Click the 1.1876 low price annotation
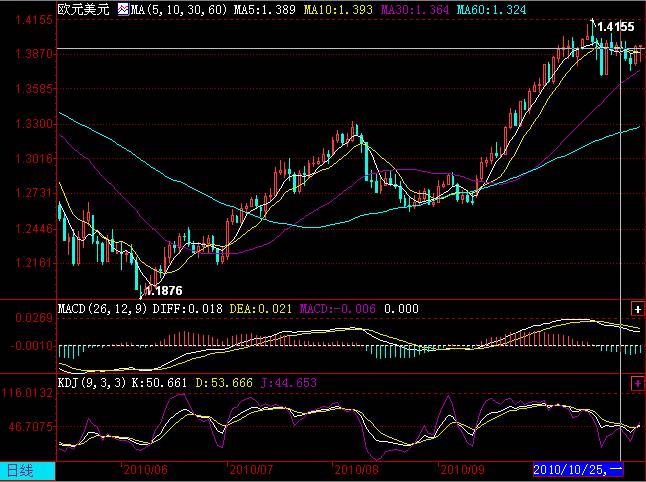 tap(164, 291)
